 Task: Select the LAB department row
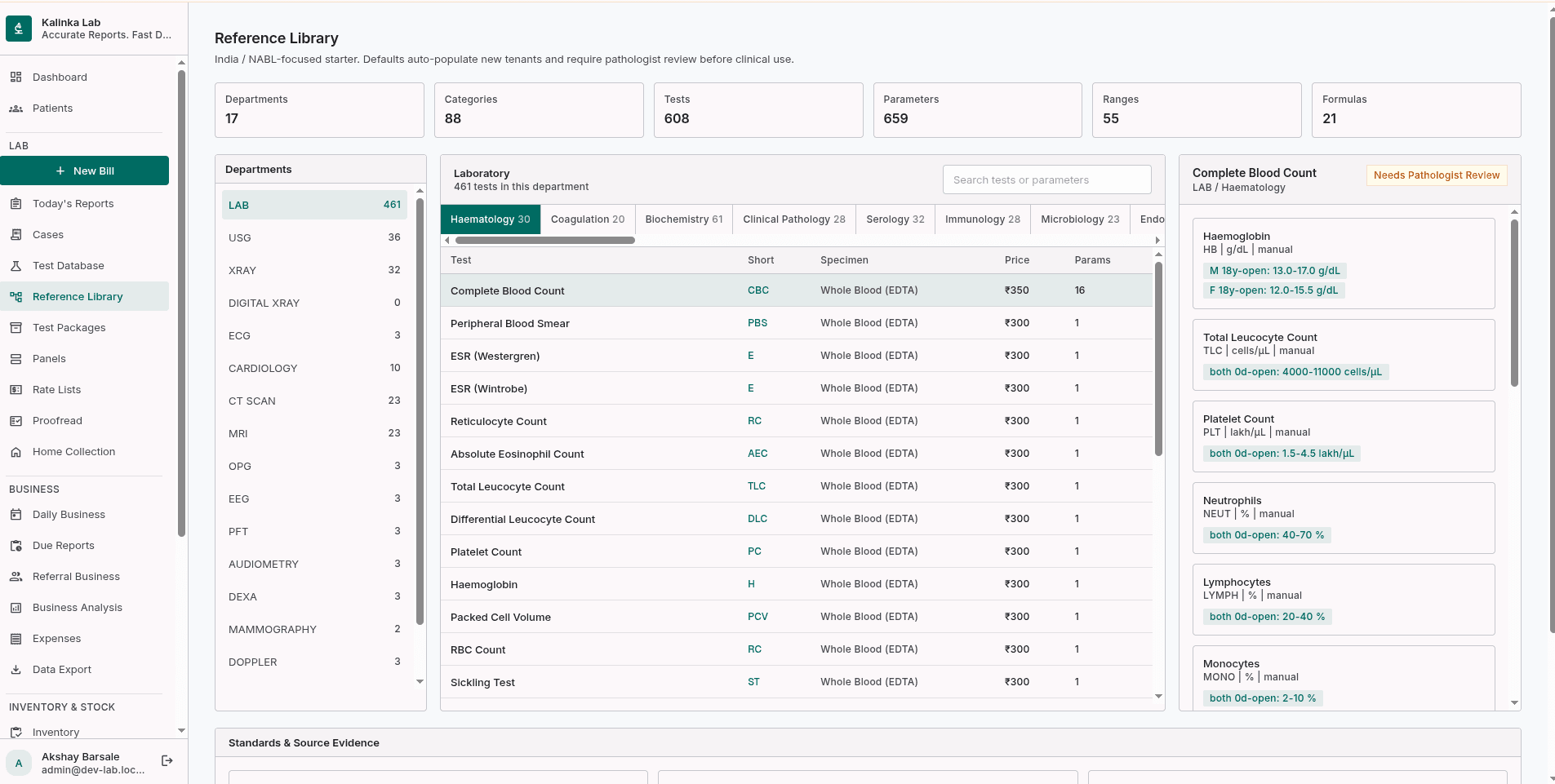pyautogui.click(x=314, y=205)
